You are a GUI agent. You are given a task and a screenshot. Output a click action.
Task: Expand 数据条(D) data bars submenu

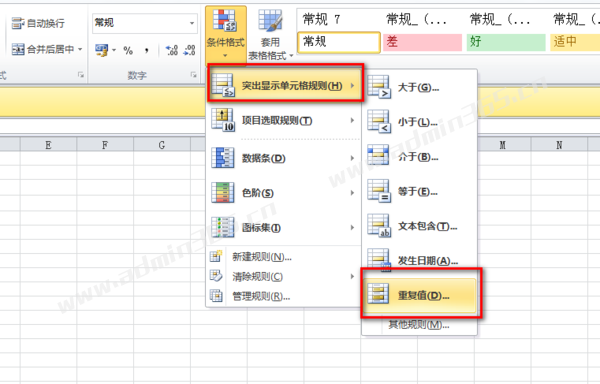[283, 158]
